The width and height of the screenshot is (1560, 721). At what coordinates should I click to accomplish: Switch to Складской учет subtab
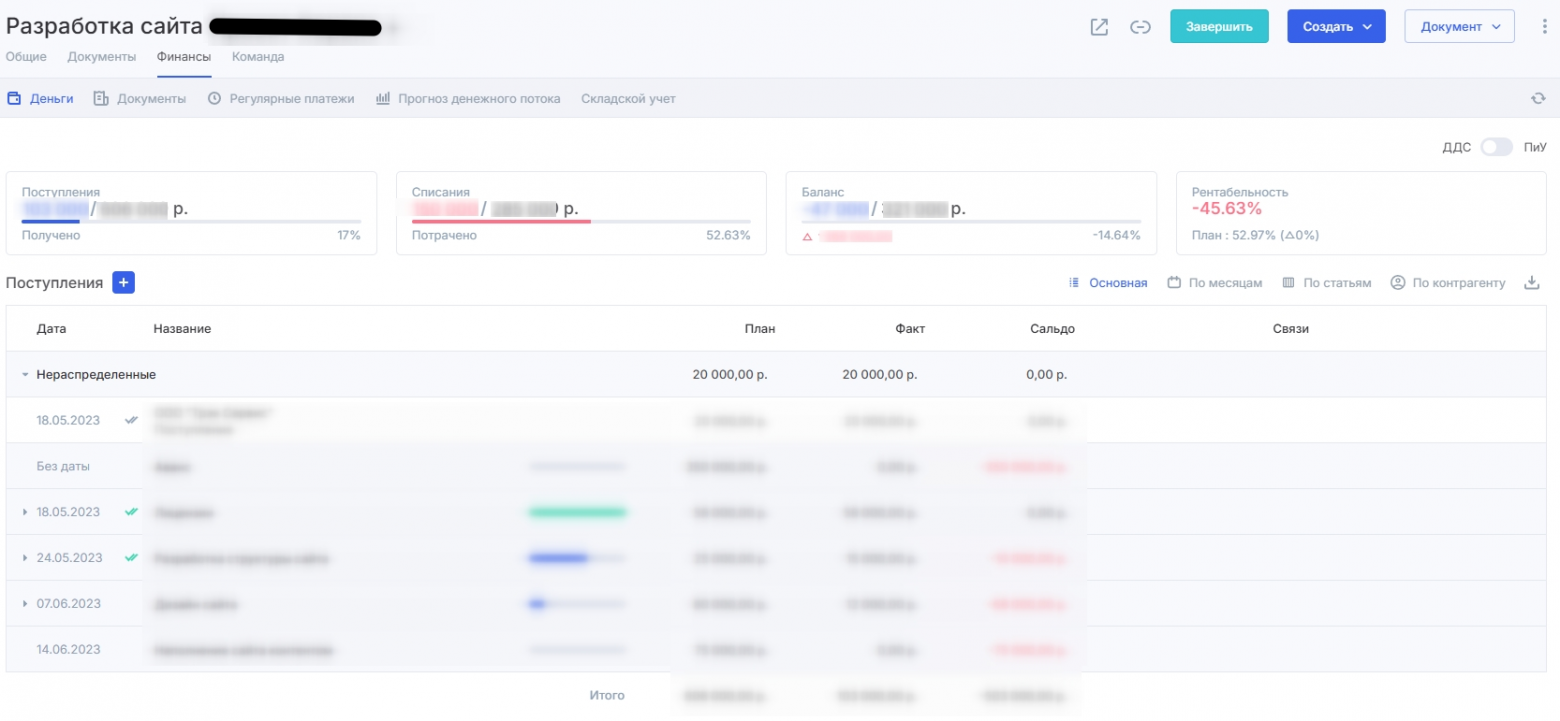(x=628, y=99)
